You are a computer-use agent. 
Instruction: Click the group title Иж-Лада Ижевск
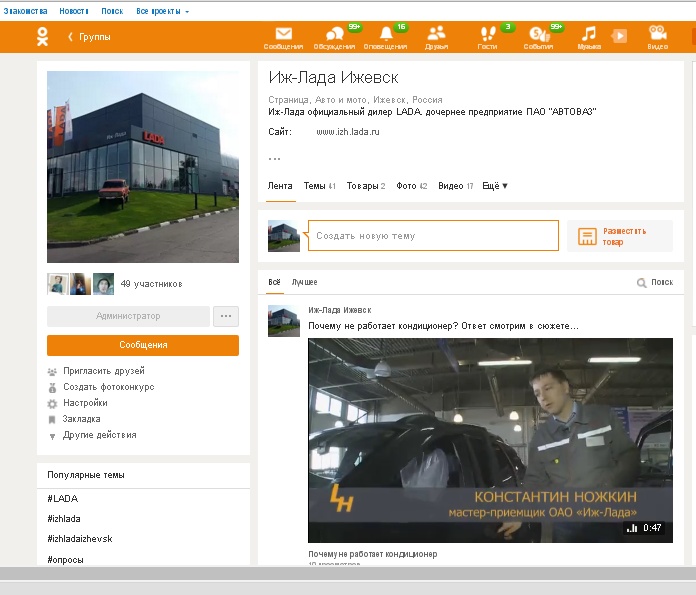(x=333, y=78)
